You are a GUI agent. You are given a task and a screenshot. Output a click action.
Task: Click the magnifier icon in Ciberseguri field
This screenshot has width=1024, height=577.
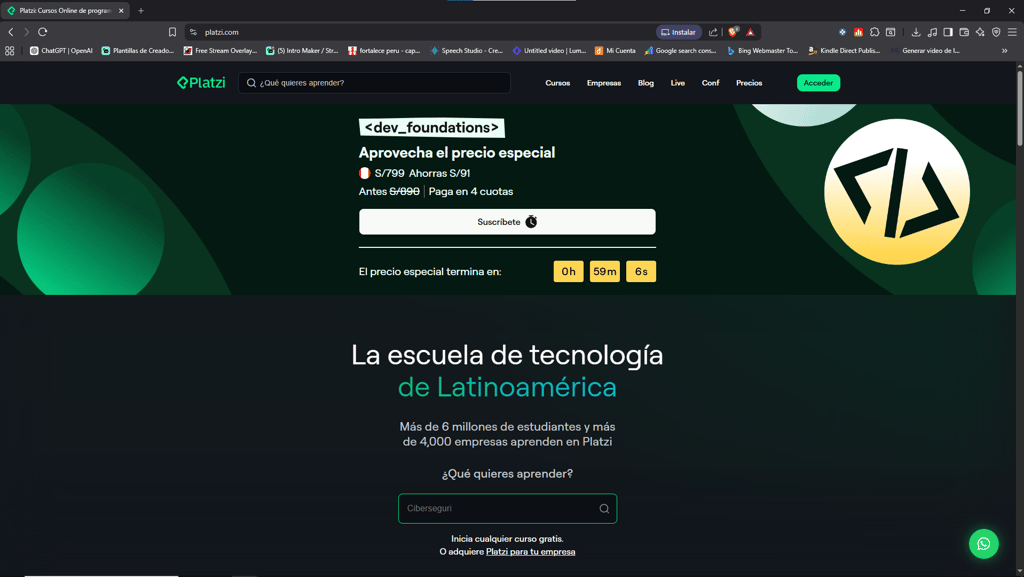tap(604, 508)
